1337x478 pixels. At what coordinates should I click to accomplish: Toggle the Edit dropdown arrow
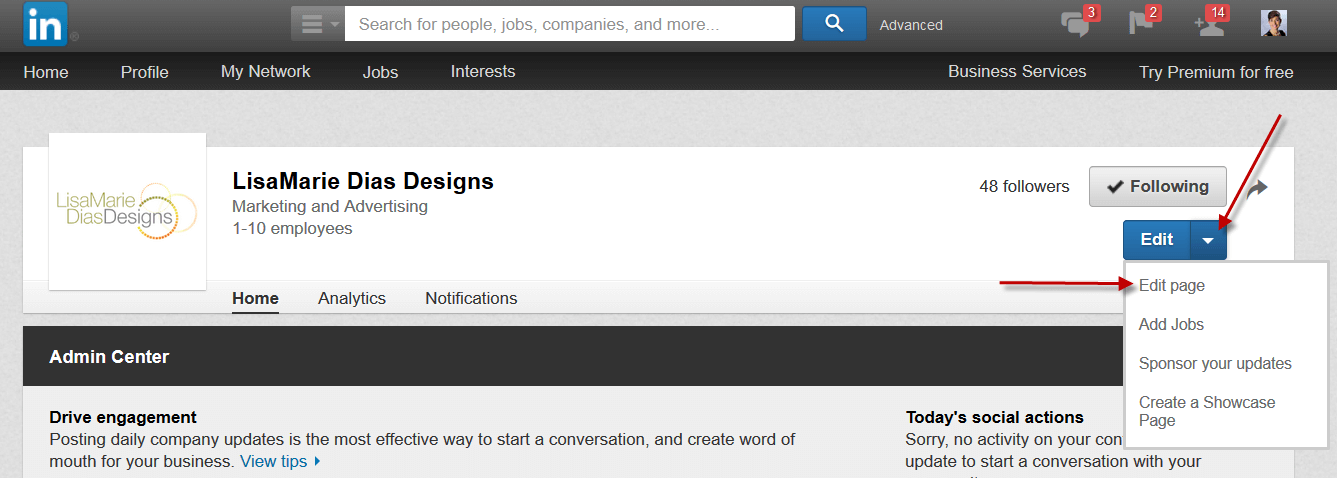1208,240
